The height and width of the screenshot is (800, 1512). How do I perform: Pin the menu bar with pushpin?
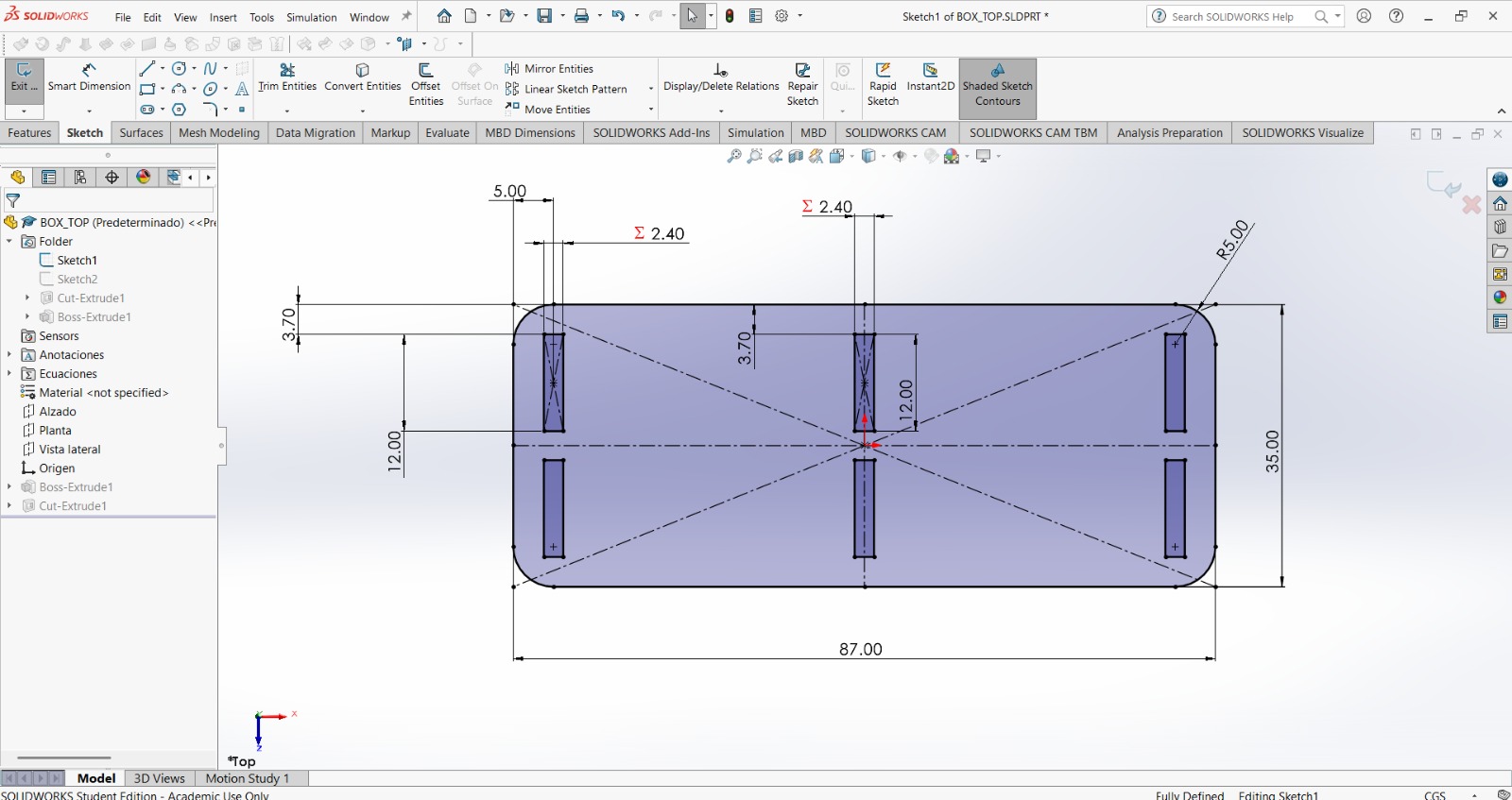pos(406,16)
